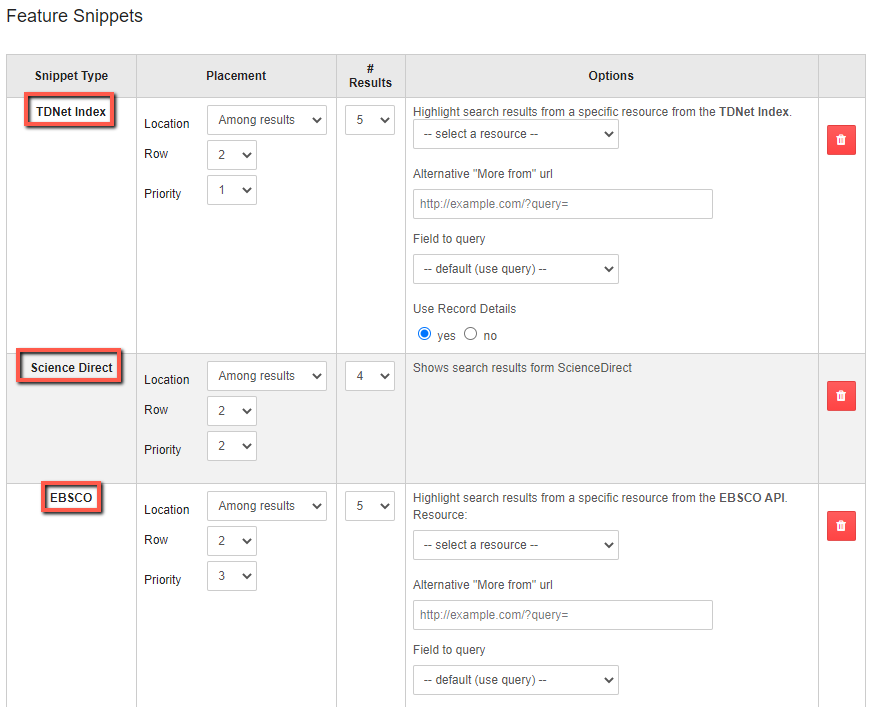Open Priority dropdown for TDNet Index
Viewport: 871px width, 707px height.
pyautogui.click(x=232, y=190)
